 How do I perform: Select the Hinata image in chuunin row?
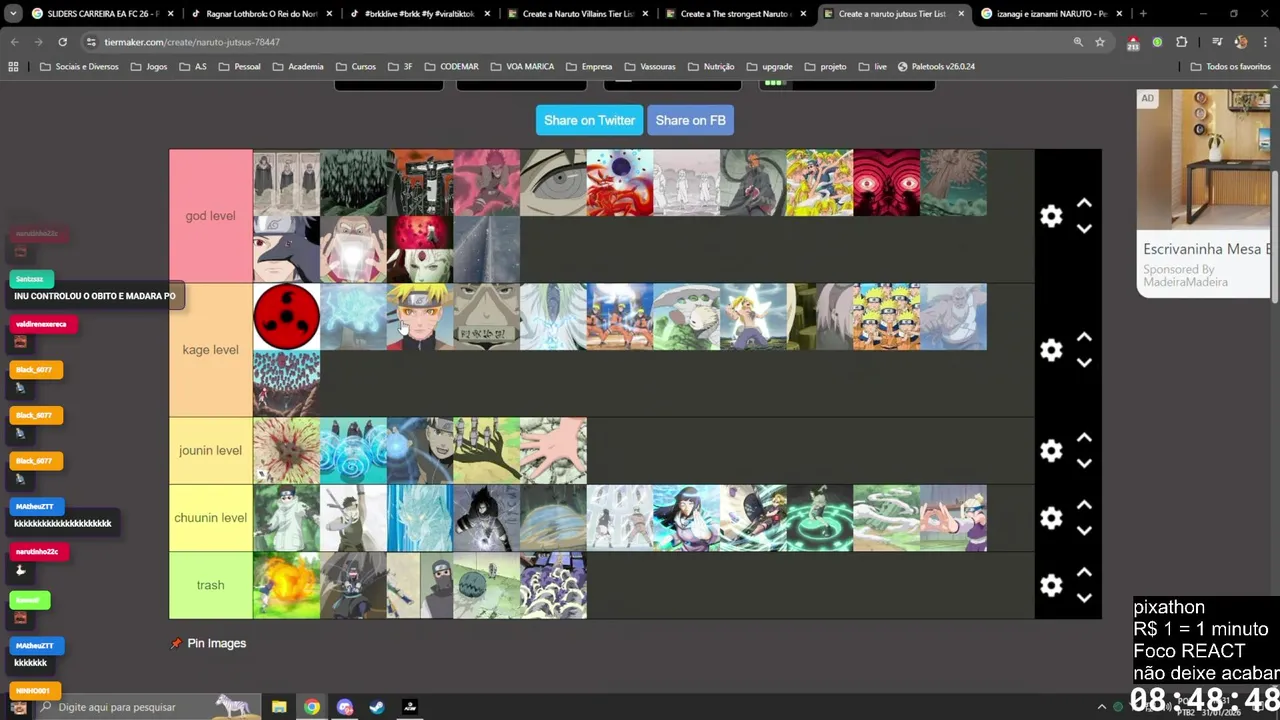pos(686,518)
